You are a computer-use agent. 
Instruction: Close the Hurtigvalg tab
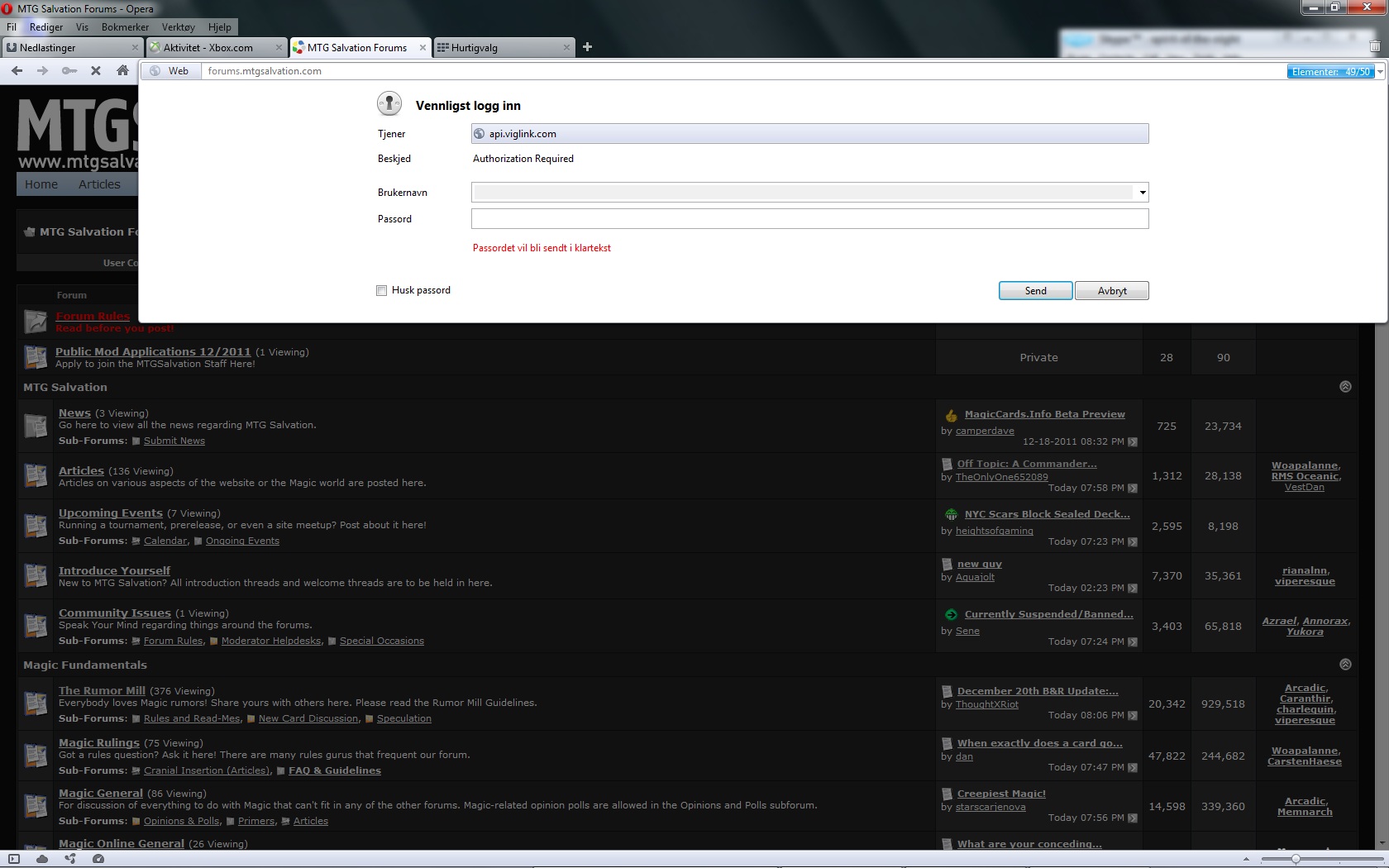(x=566, y=48)
